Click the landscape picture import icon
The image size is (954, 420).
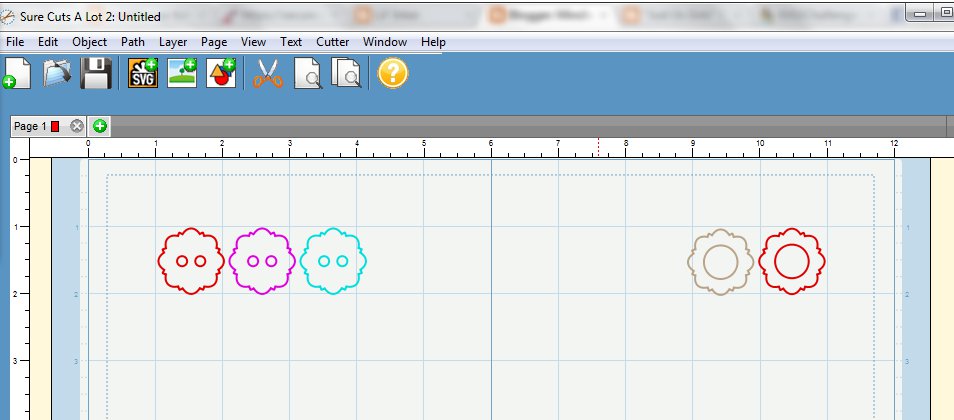182,73
